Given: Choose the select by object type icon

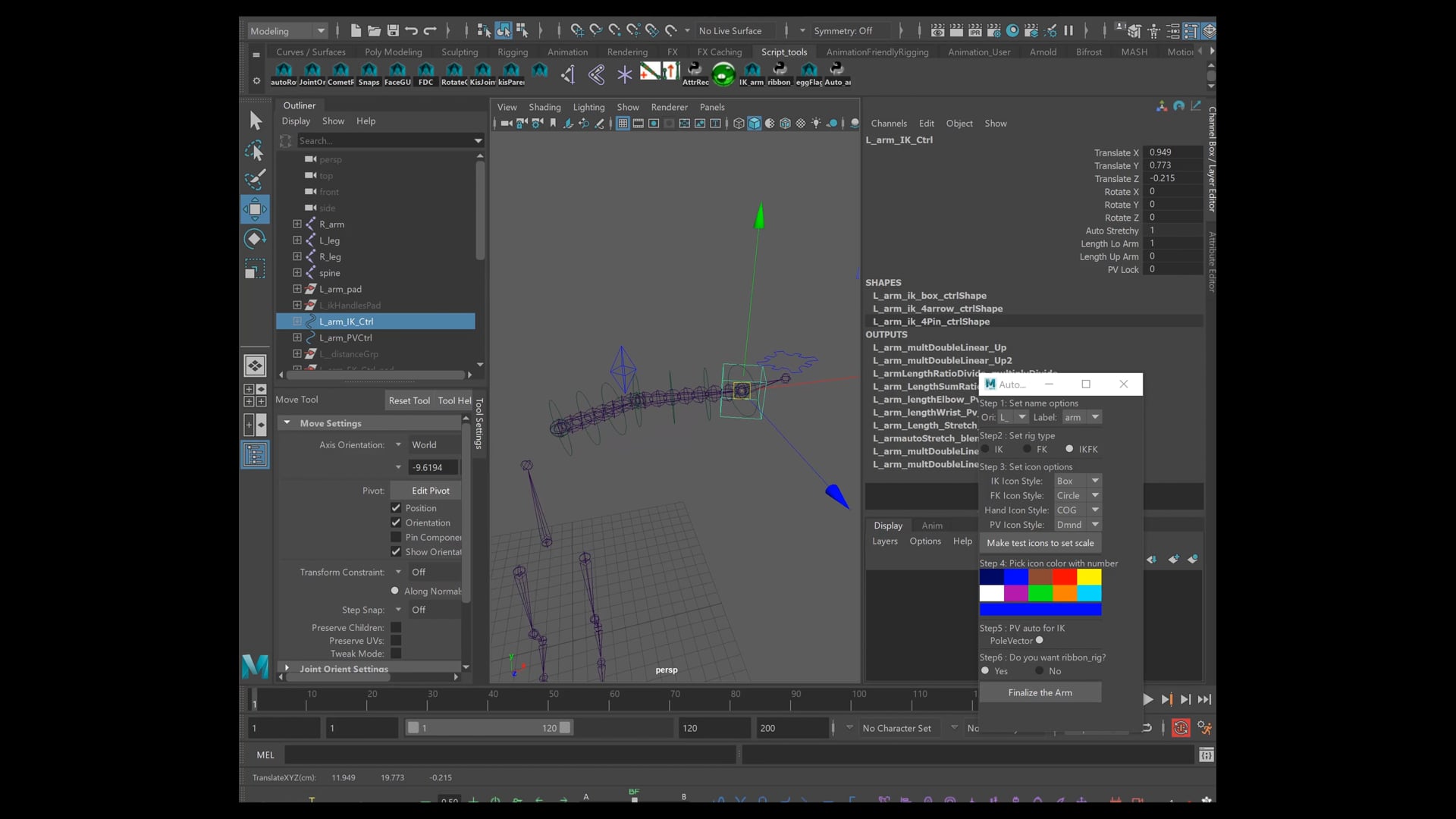Looking at the screenshot, I should [504, 30].
